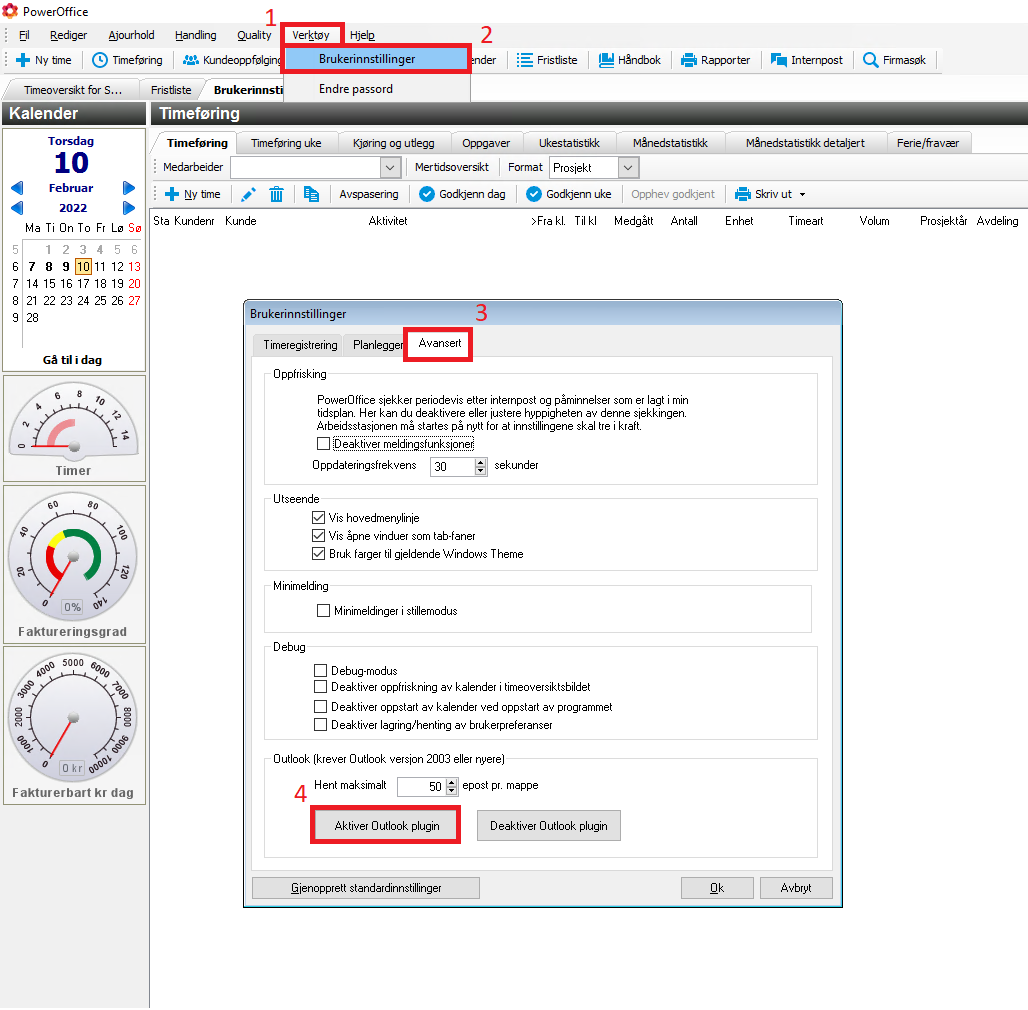Cancel dialog with Avbryt button
Image resolution: width=1028 pixels, height=1010 pixels.
pos(796,888)
